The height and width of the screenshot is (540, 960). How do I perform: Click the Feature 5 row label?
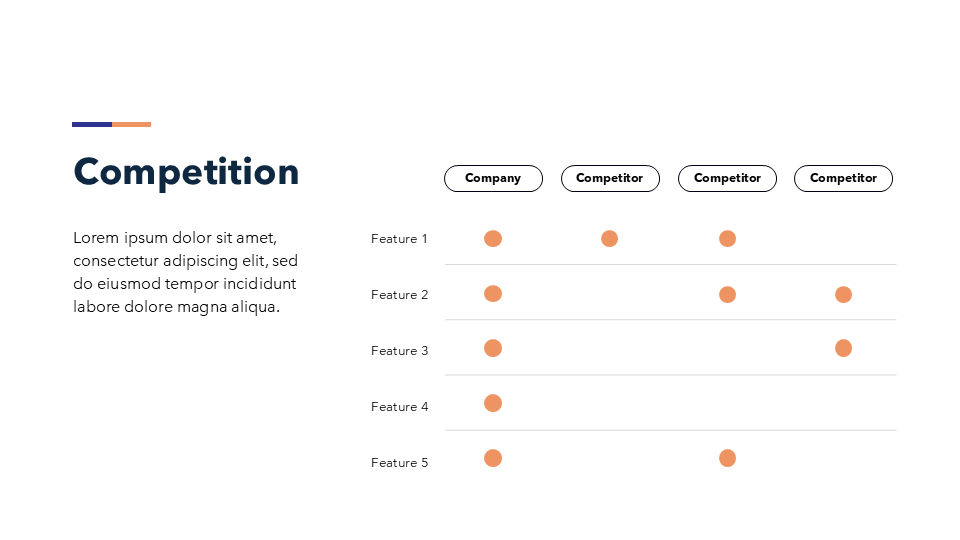tap(399, 463)
